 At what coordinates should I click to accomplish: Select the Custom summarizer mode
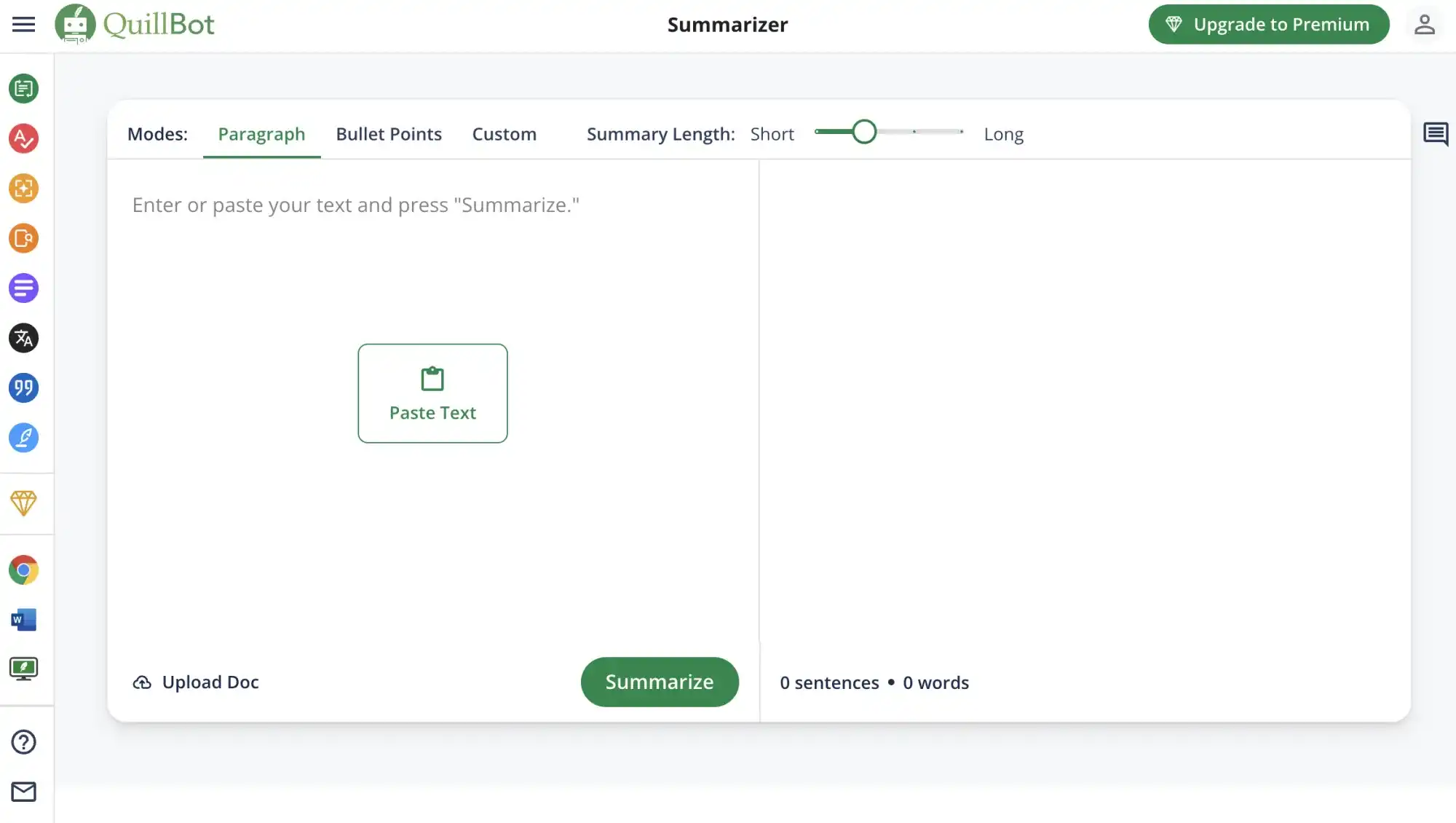(x=505, y=134)
